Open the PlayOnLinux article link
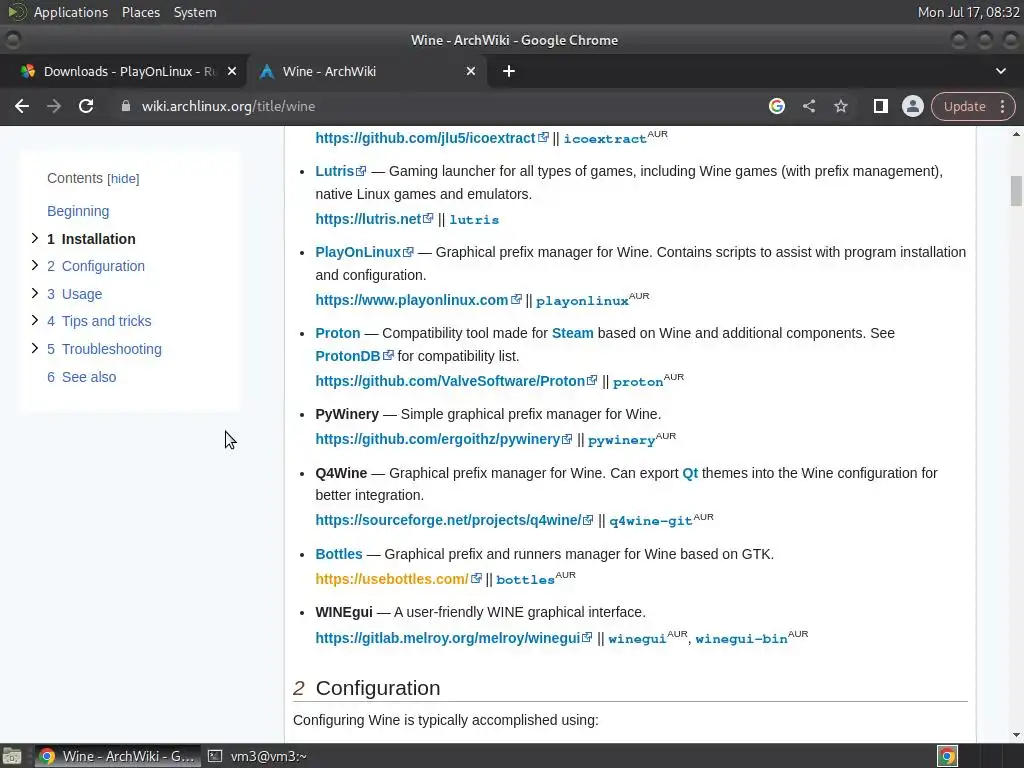 (x=364, y=252)
